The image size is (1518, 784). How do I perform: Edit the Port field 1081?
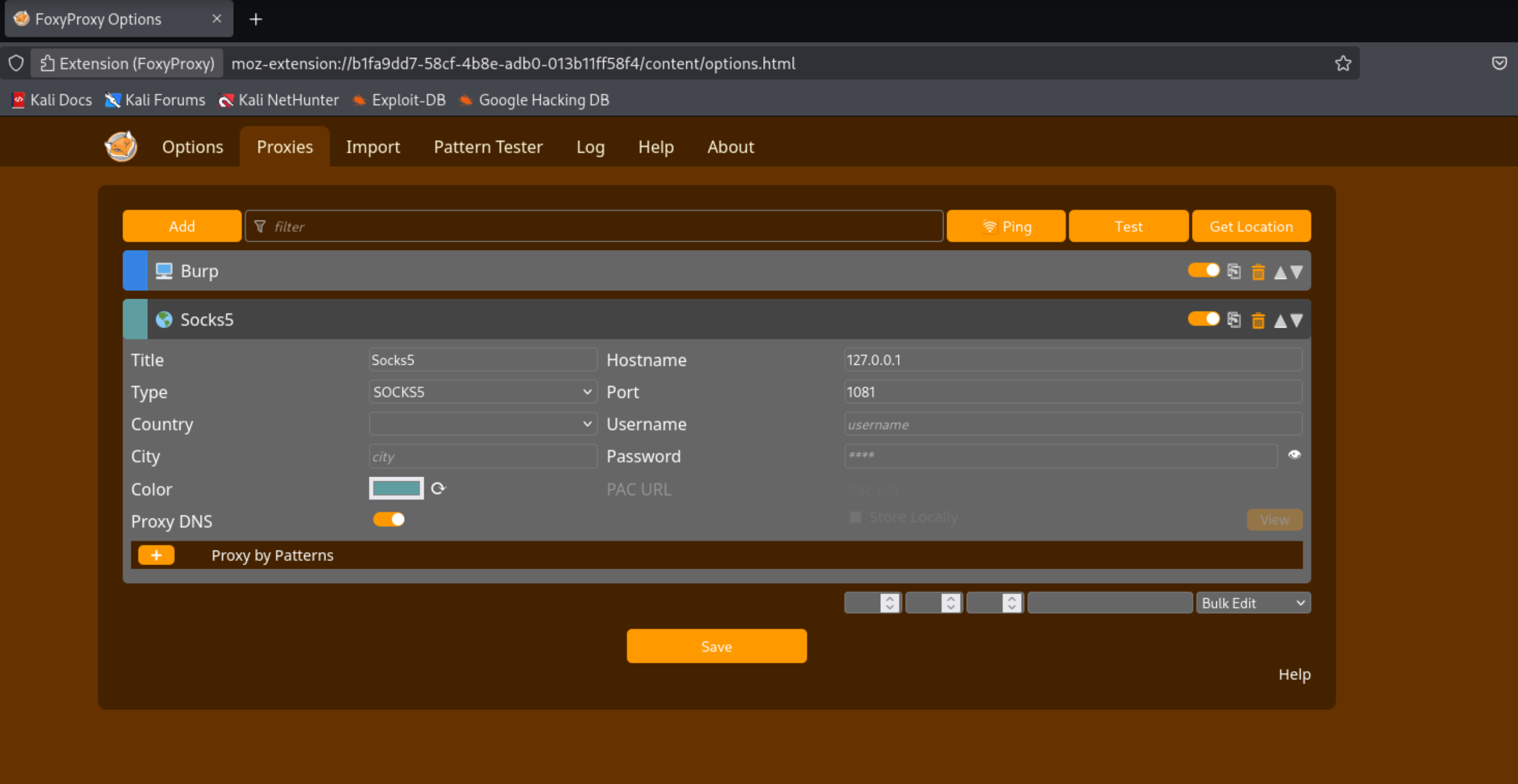point(1073,391)
